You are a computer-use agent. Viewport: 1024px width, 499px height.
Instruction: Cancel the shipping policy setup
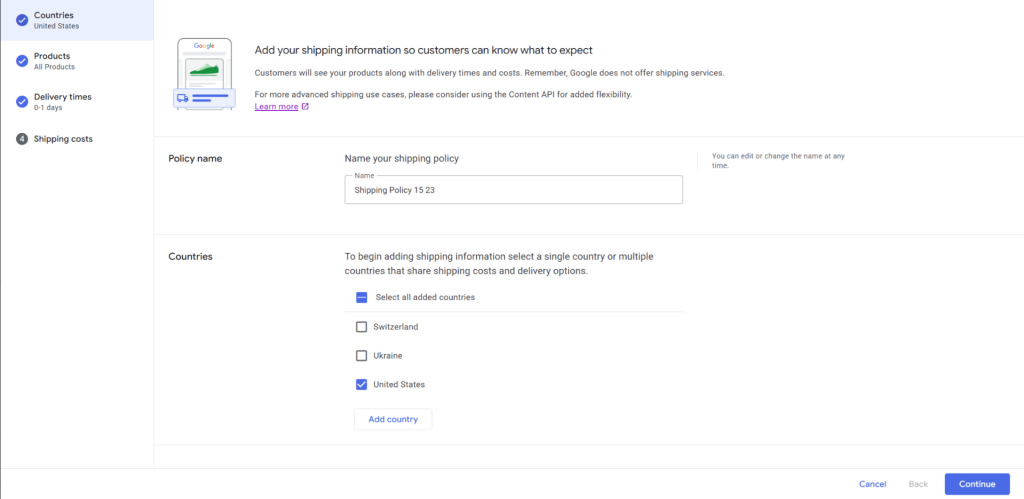click(872, 484)
